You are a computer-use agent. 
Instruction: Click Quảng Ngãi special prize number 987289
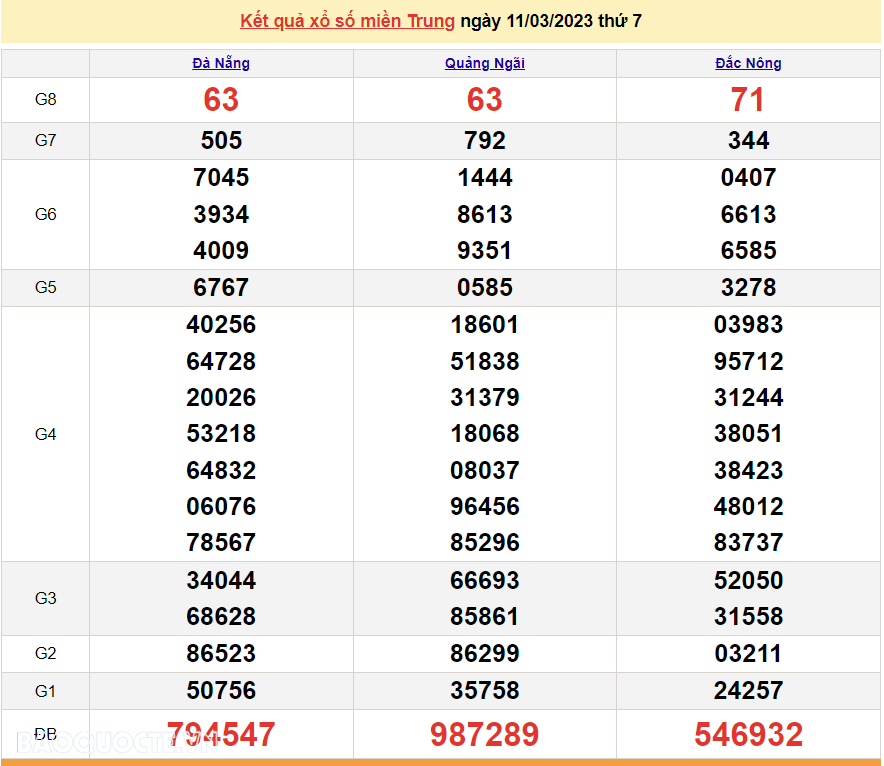click(485, 734)
